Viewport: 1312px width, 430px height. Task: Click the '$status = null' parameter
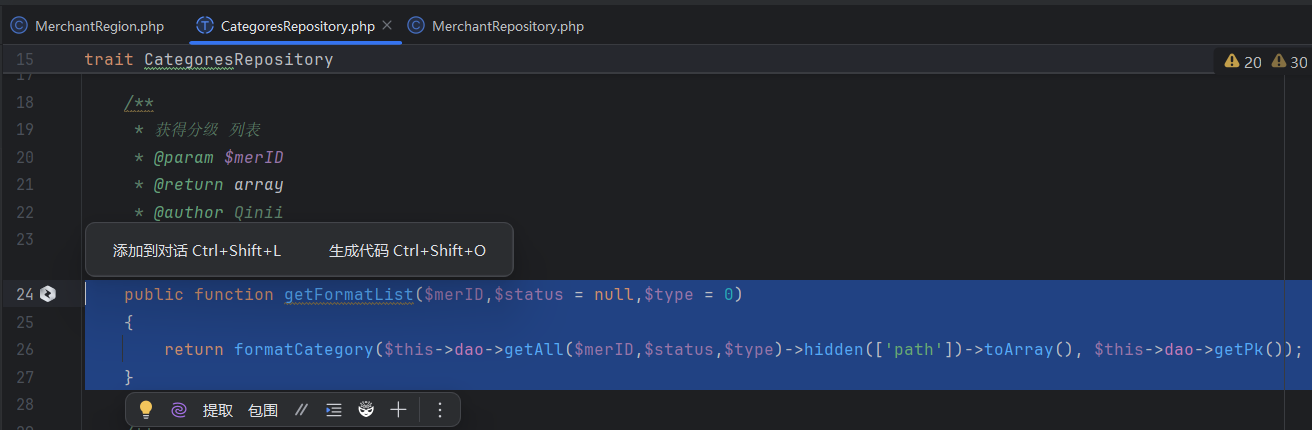click(564, 294)
